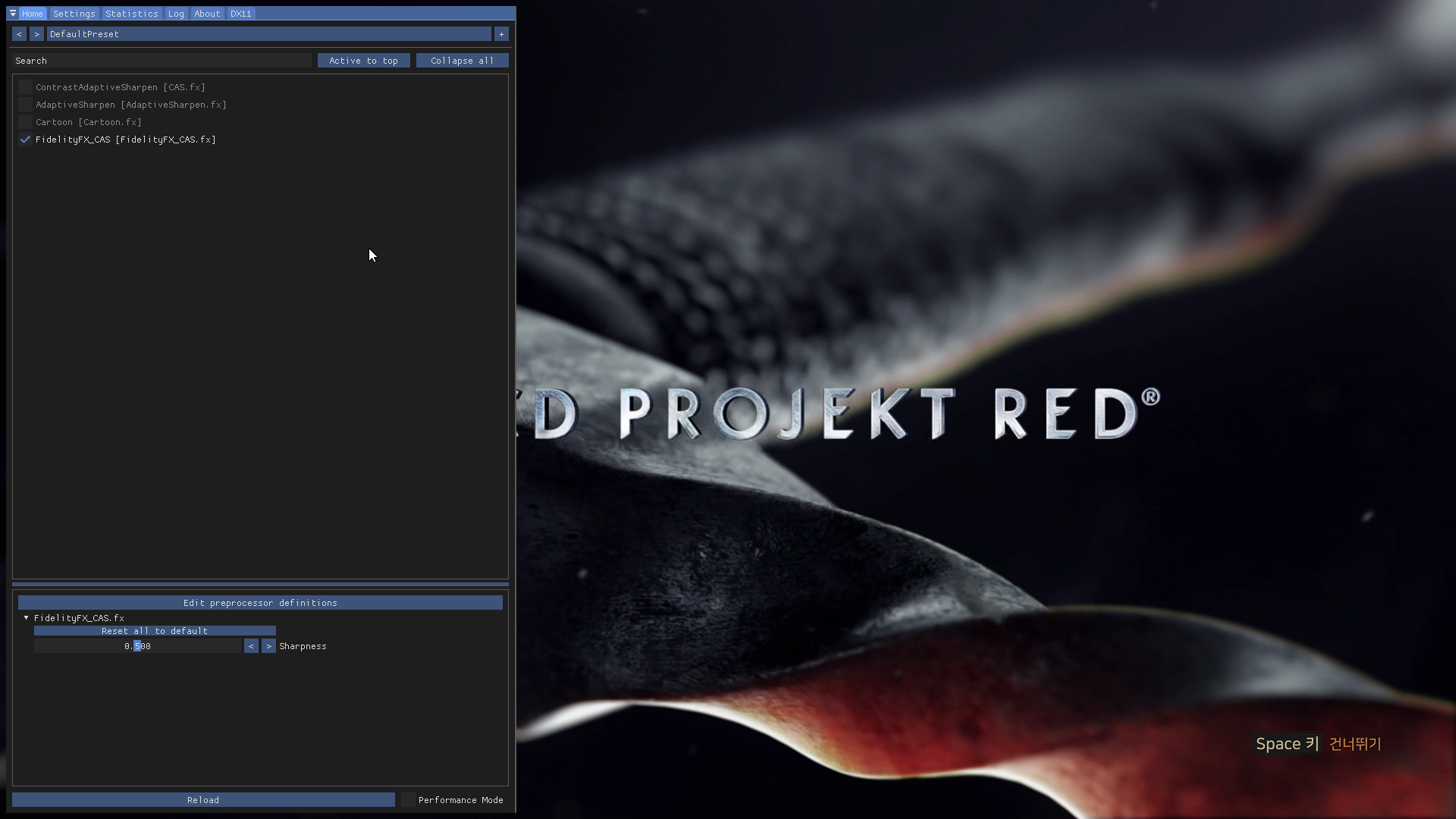Go to the previous preset arrow
Viewport: 1456px width, 819px height.
click(x=19, y=34)
